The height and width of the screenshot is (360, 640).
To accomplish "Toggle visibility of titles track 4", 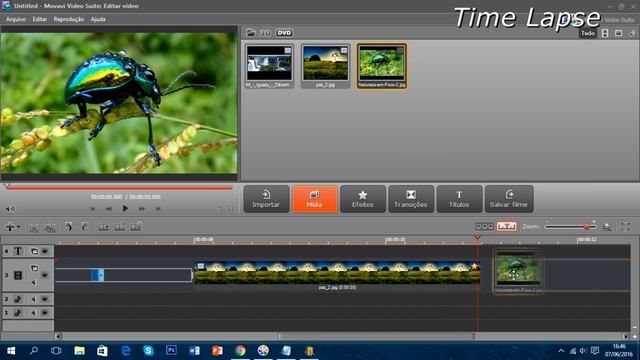I will [x=45, y=251].
